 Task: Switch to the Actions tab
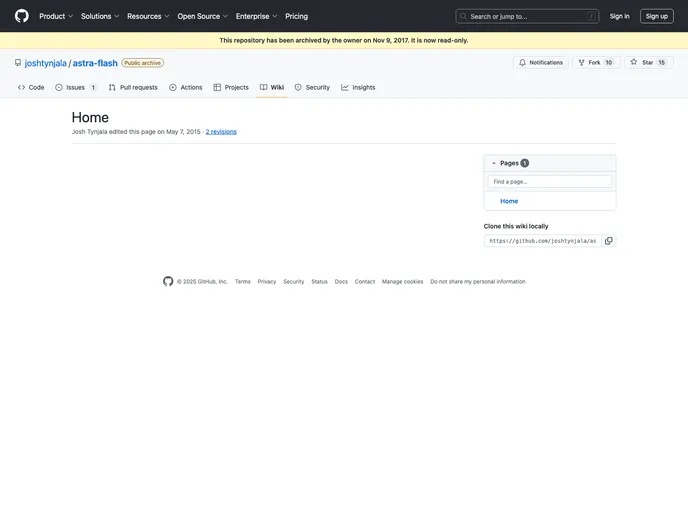click(x=186, y=87)
